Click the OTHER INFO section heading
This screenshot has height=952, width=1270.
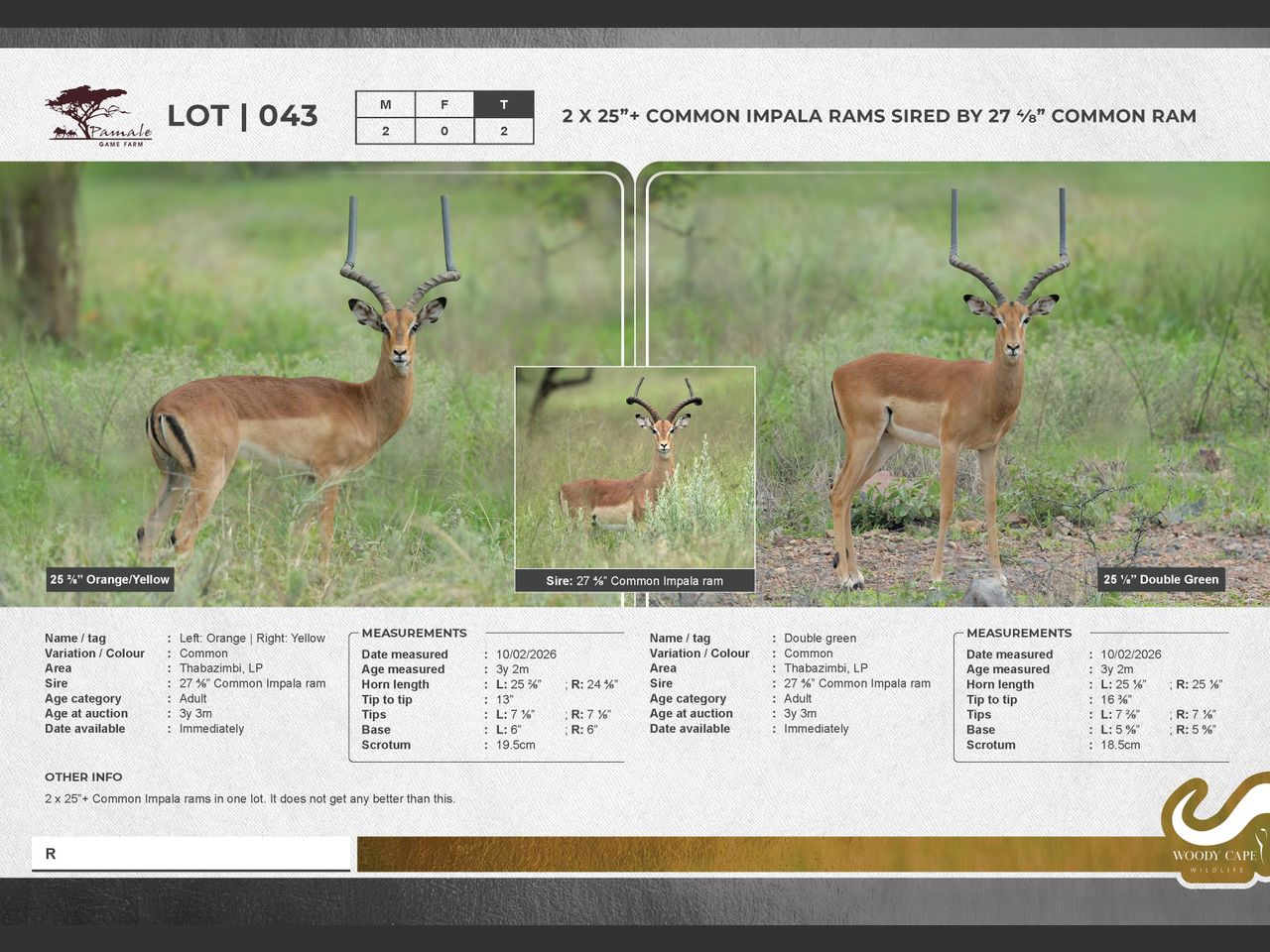click(83, 777)
